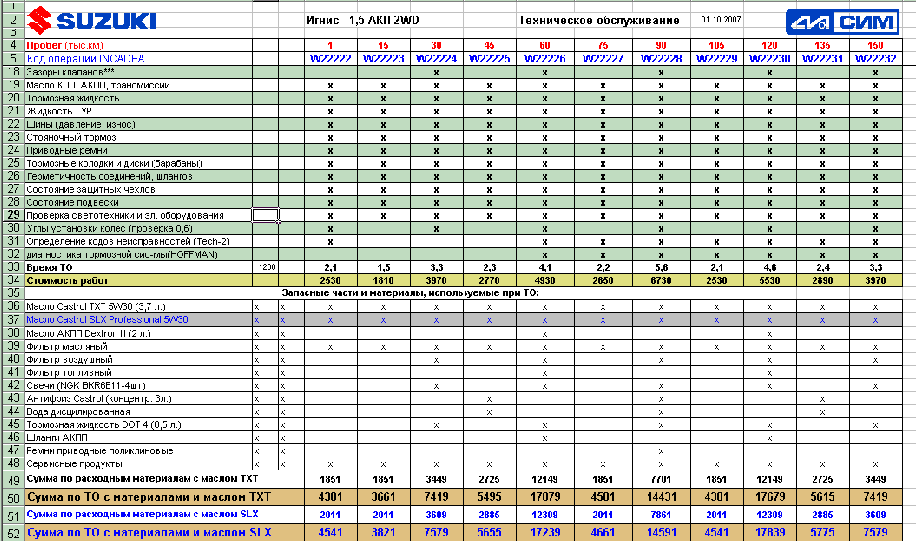916x541 pixels.
Task: Select operation code W22232
Action: [x=875, y=58]
